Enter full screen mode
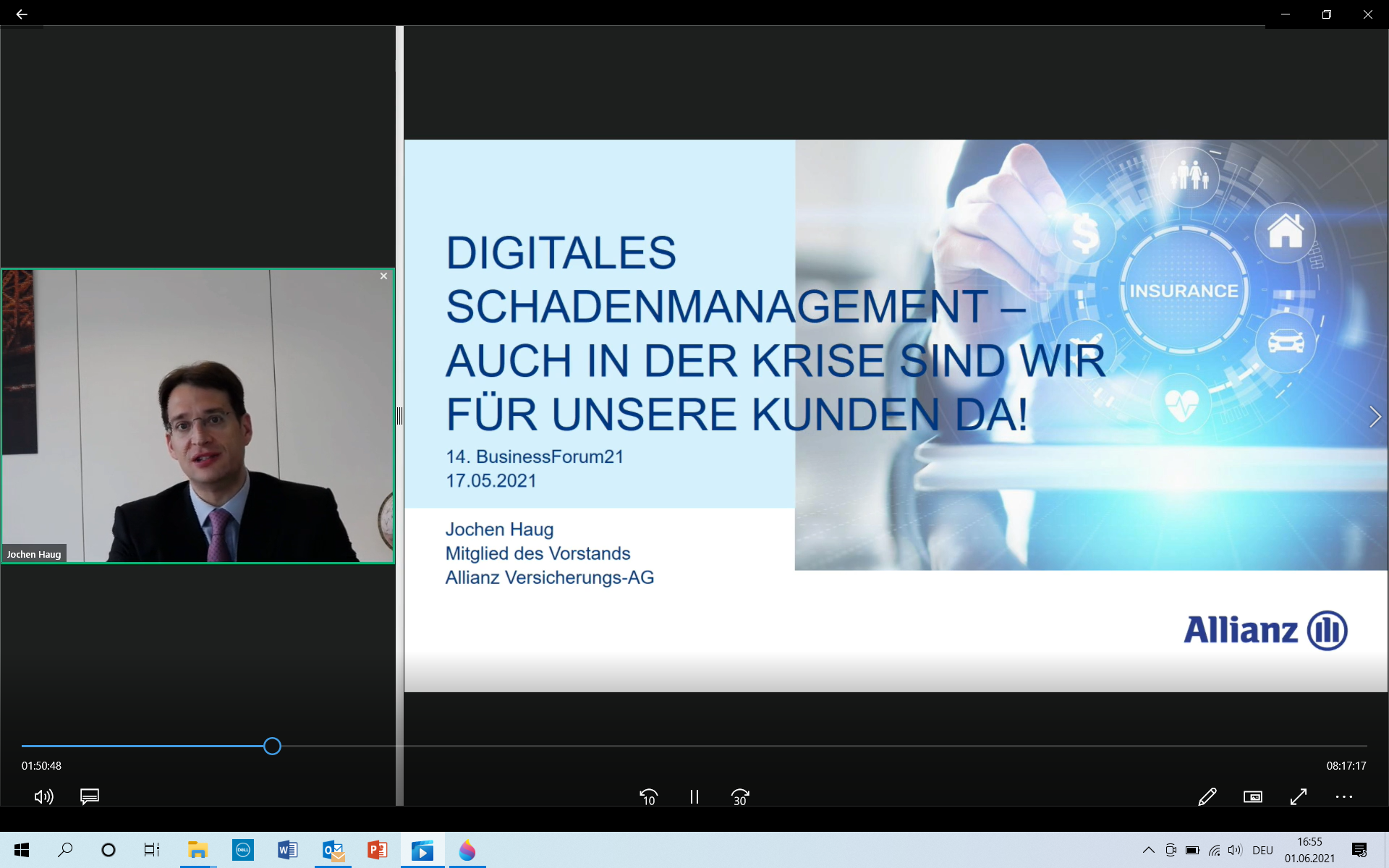The height and width of the screenshot is (868, 1389). point(1299,796)
